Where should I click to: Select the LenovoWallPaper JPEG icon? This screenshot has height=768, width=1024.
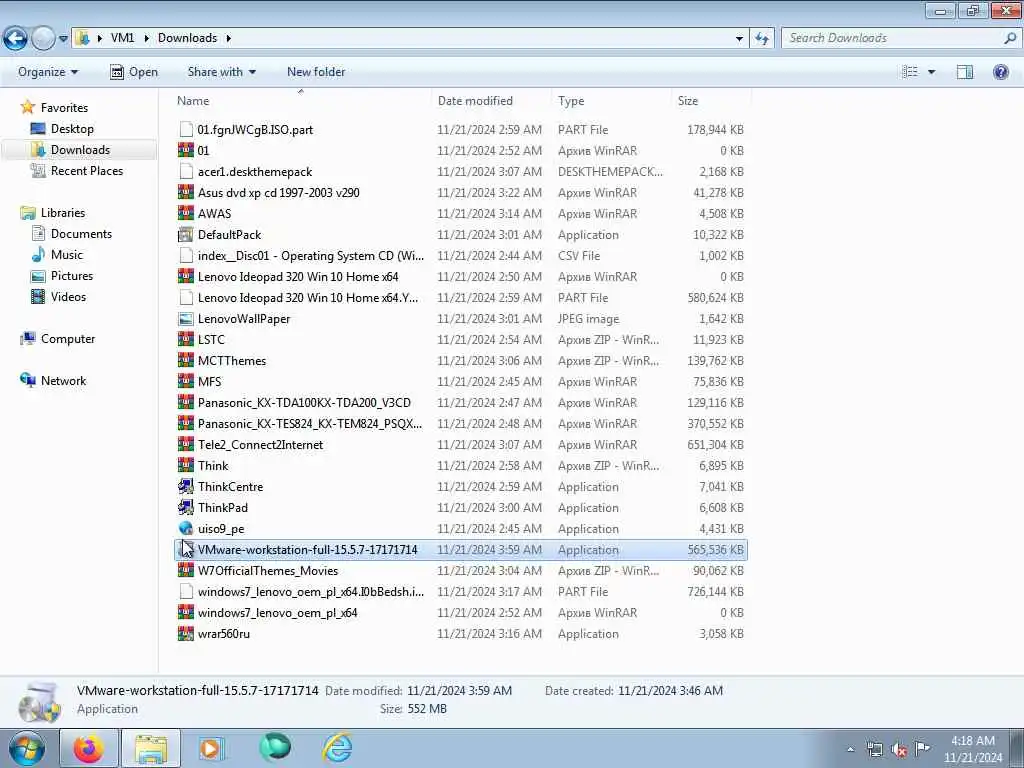186,319
